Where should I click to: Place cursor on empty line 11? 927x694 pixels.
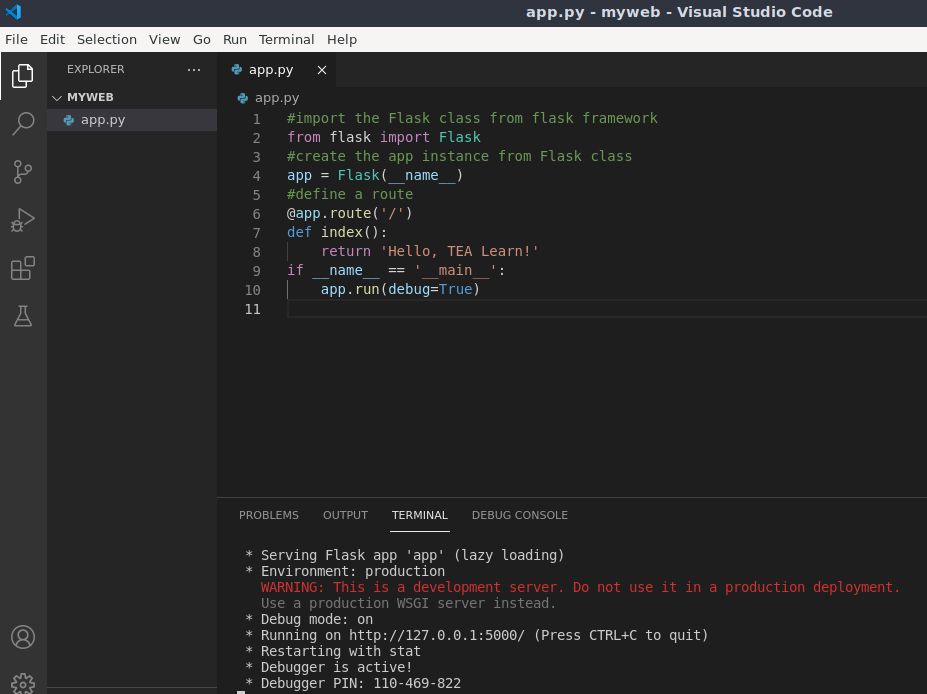point(607,309)
